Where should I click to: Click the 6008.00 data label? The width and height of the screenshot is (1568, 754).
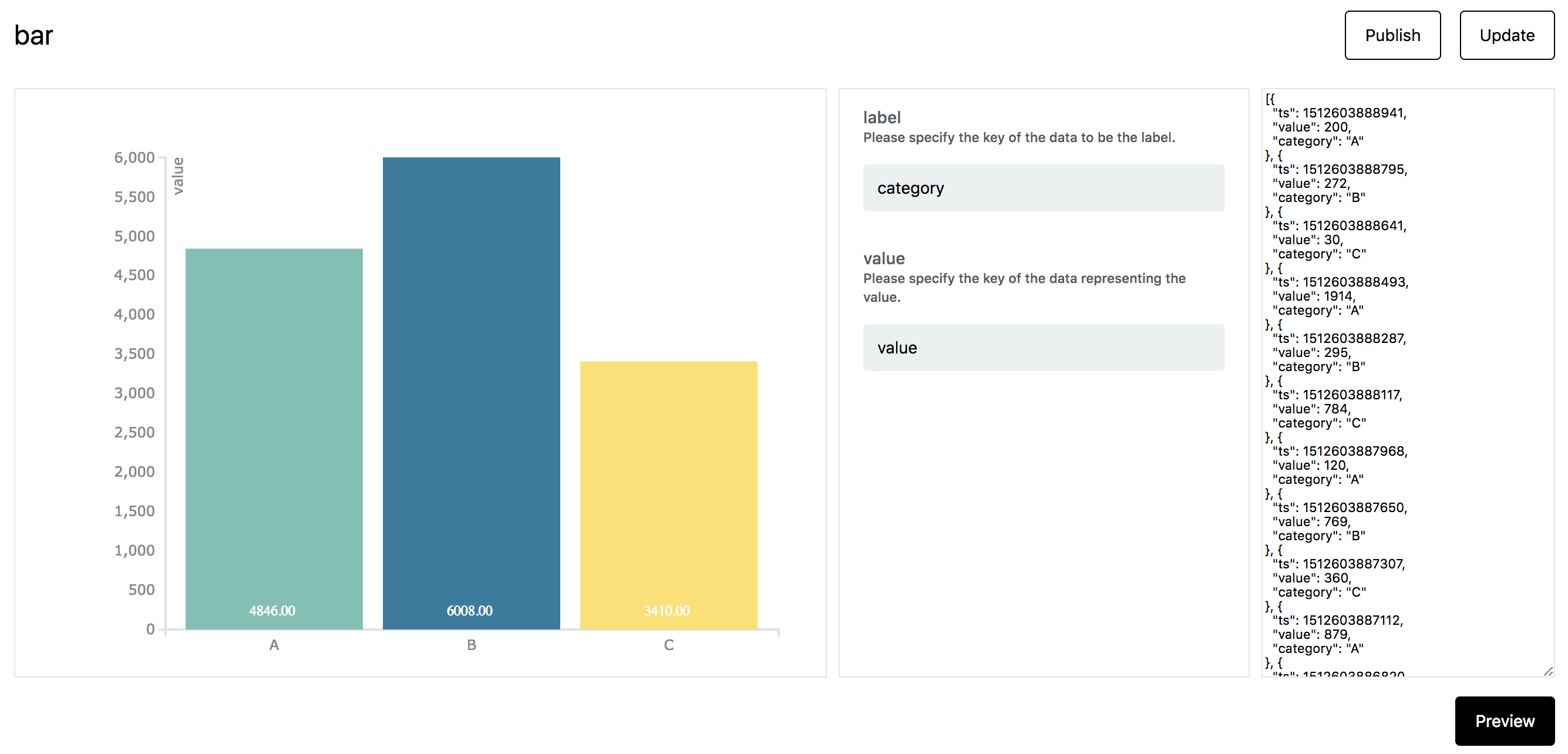click(469, 610)
